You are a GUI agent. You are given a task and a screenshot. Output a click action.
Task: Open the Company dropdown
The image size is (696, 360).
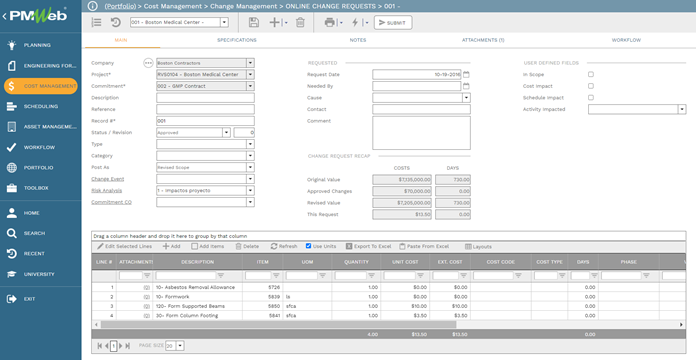pyautogui.click(x=250, y=63)
